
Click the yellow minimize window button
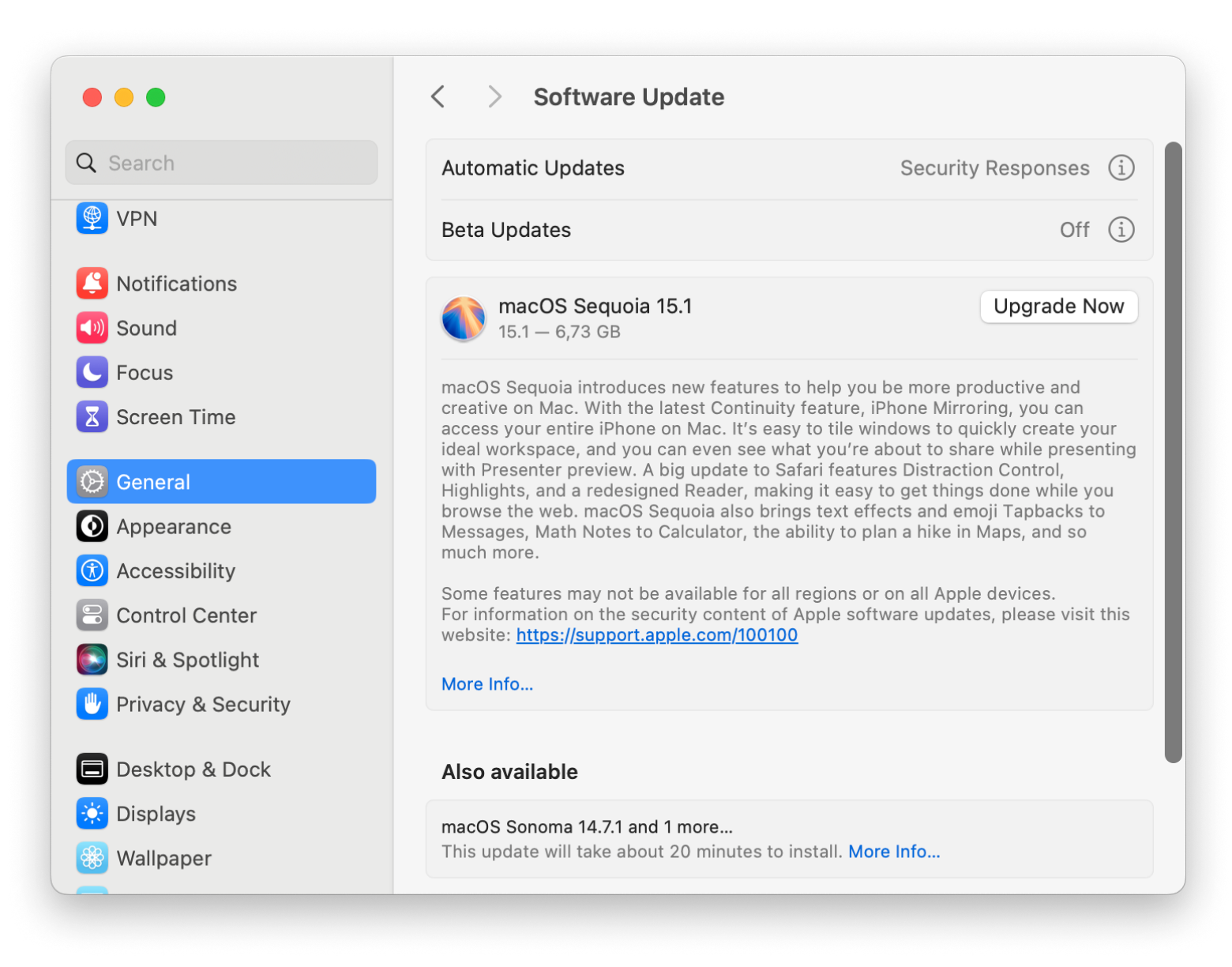pyautogui.click(x=124, y=97)
